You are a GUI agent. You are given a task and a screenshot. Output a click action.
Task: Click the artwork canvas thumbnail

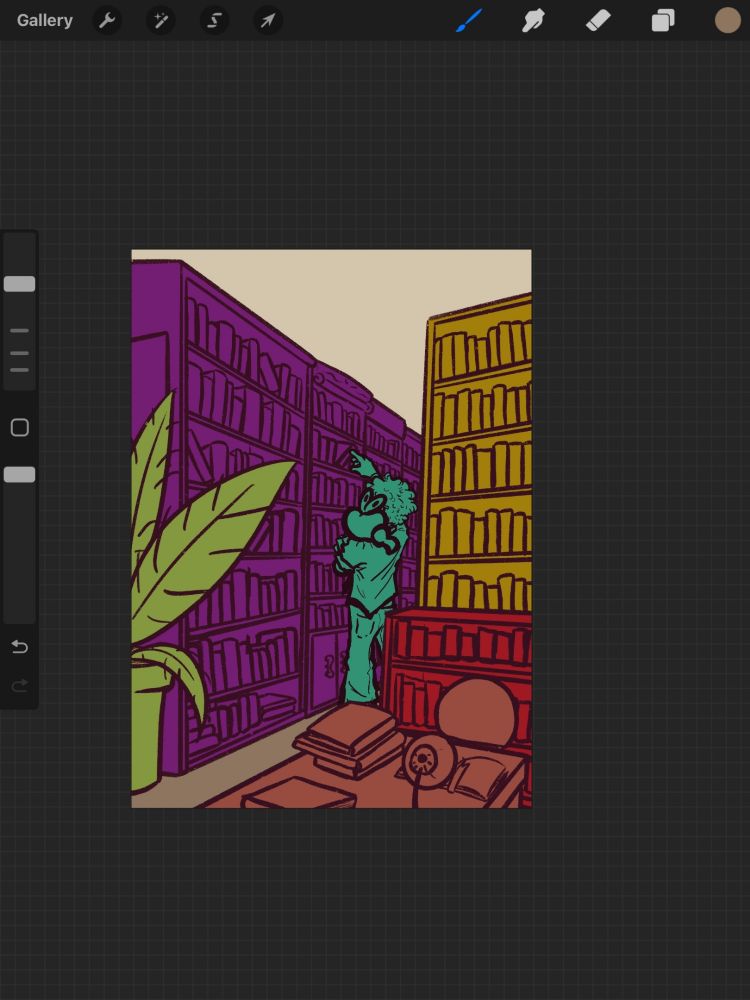pos(332,529)
